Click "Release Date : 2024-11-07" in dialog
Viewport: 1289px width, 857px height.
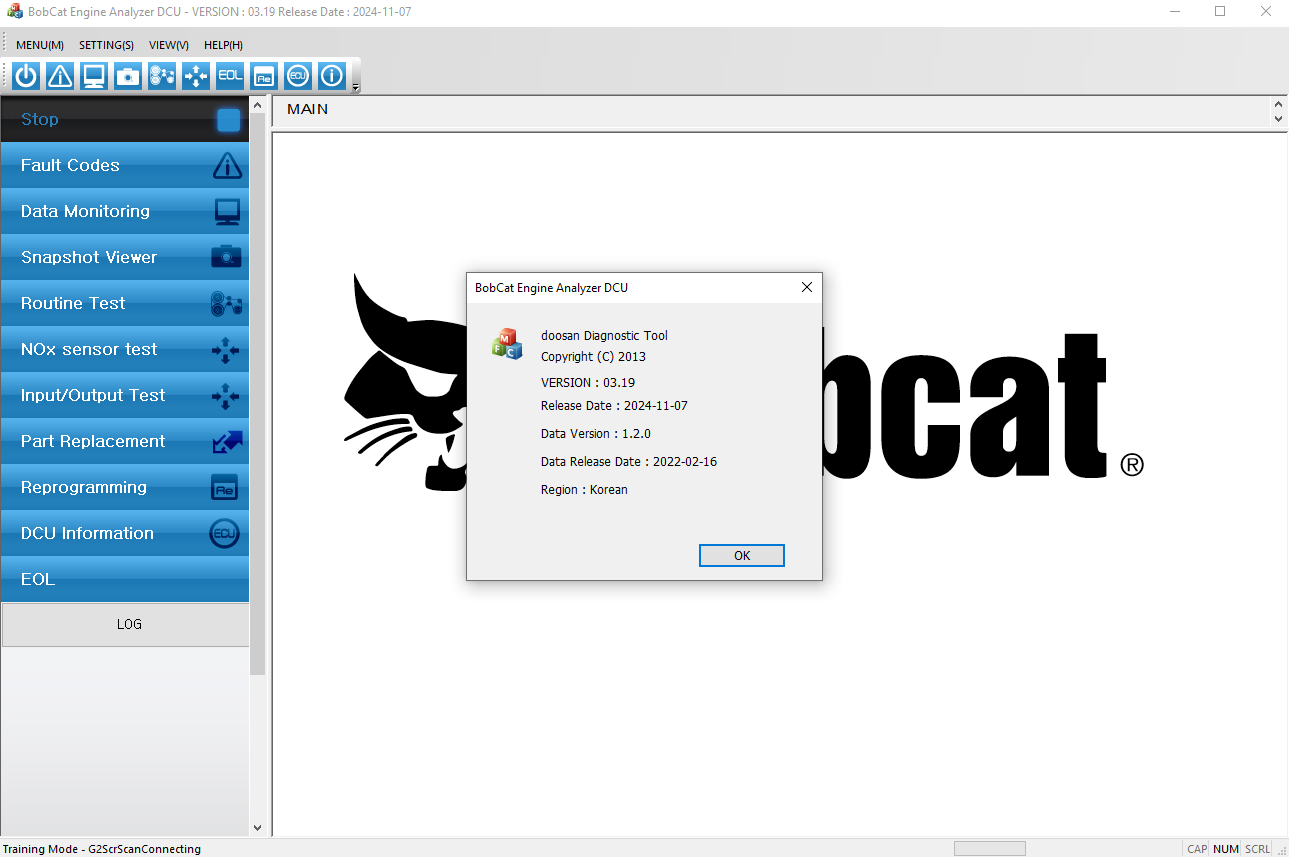pyautogui.click(x=614, y=406)
